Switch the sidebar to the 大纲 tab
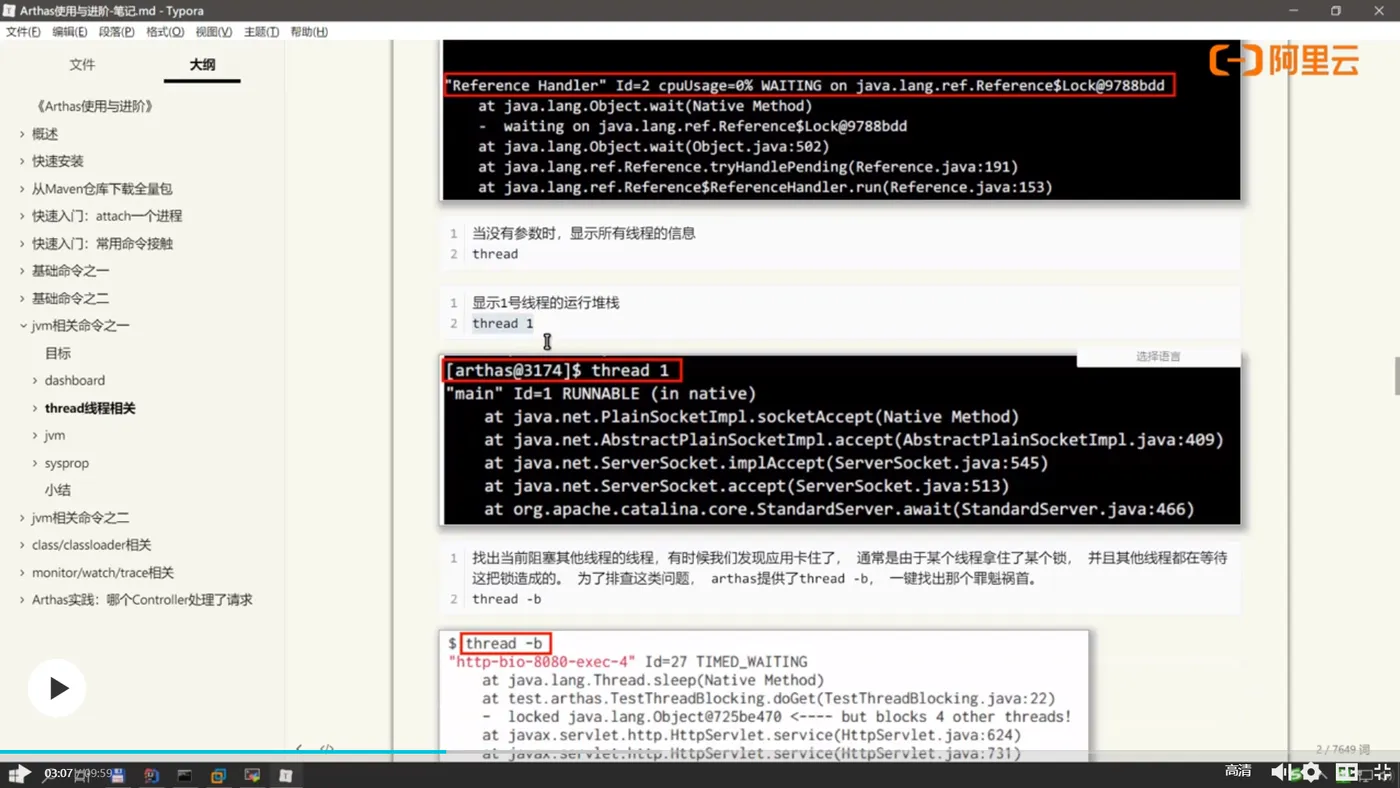 click(202, 64)
